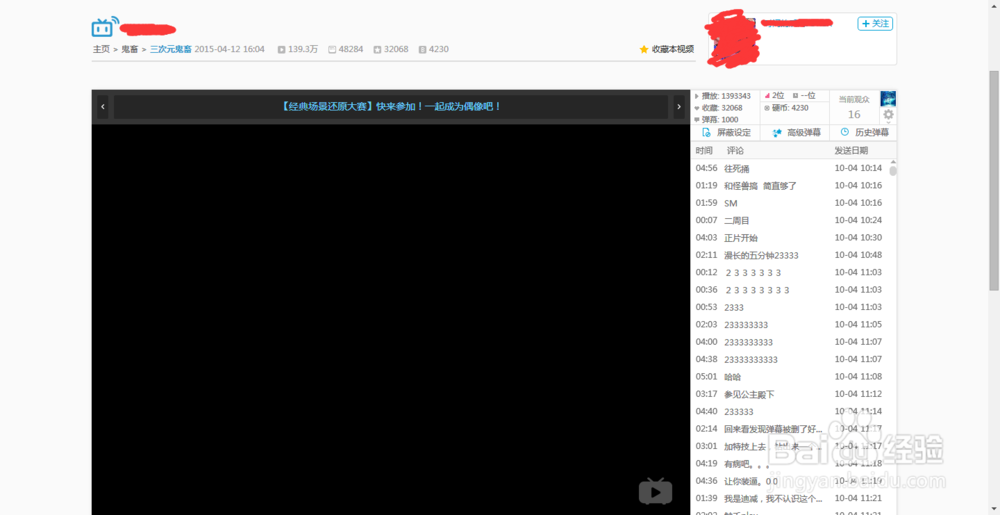Select the danmaku row at time 00:12
Viewport: 1000px width, 515px height.
(x=790, y=272)
